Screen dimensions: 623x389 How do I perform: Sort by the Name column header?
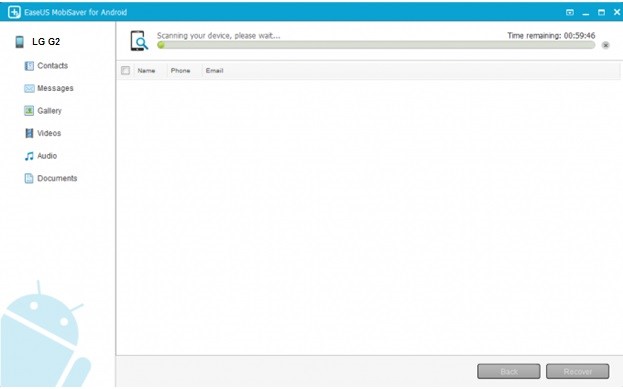[146, 70]
